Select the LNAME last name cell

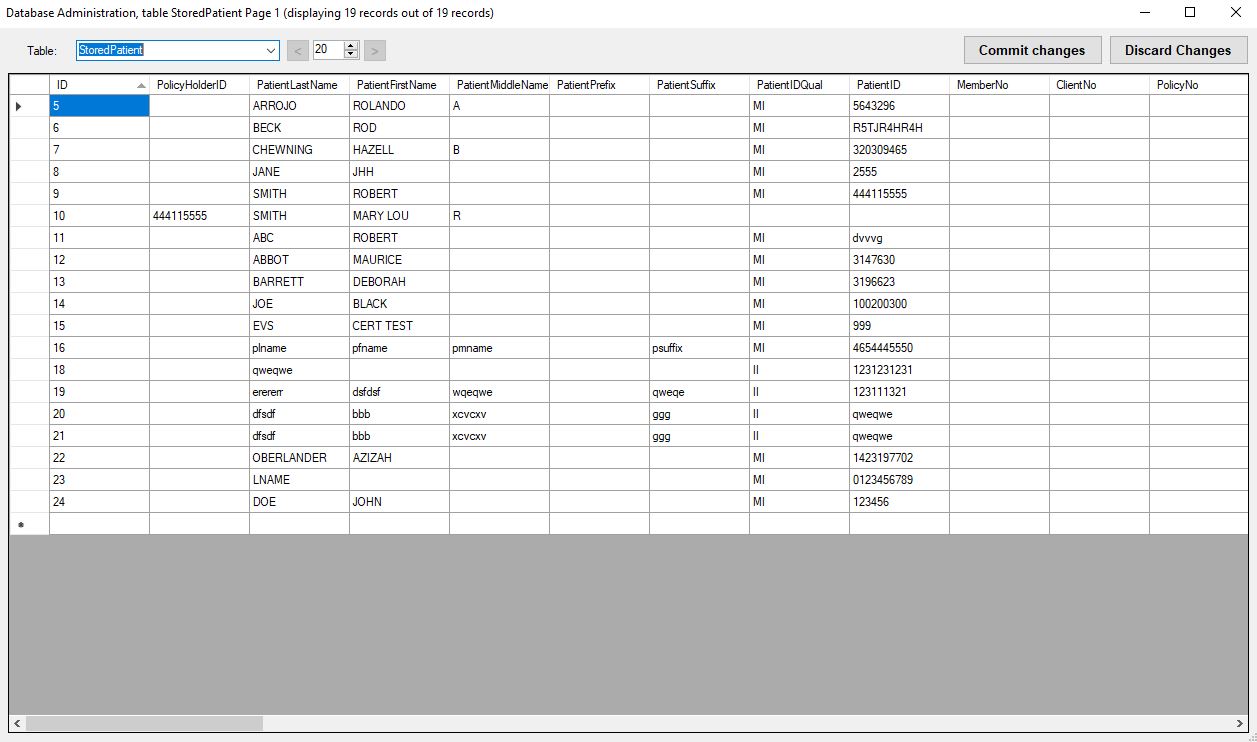click(x=299, y=480)
